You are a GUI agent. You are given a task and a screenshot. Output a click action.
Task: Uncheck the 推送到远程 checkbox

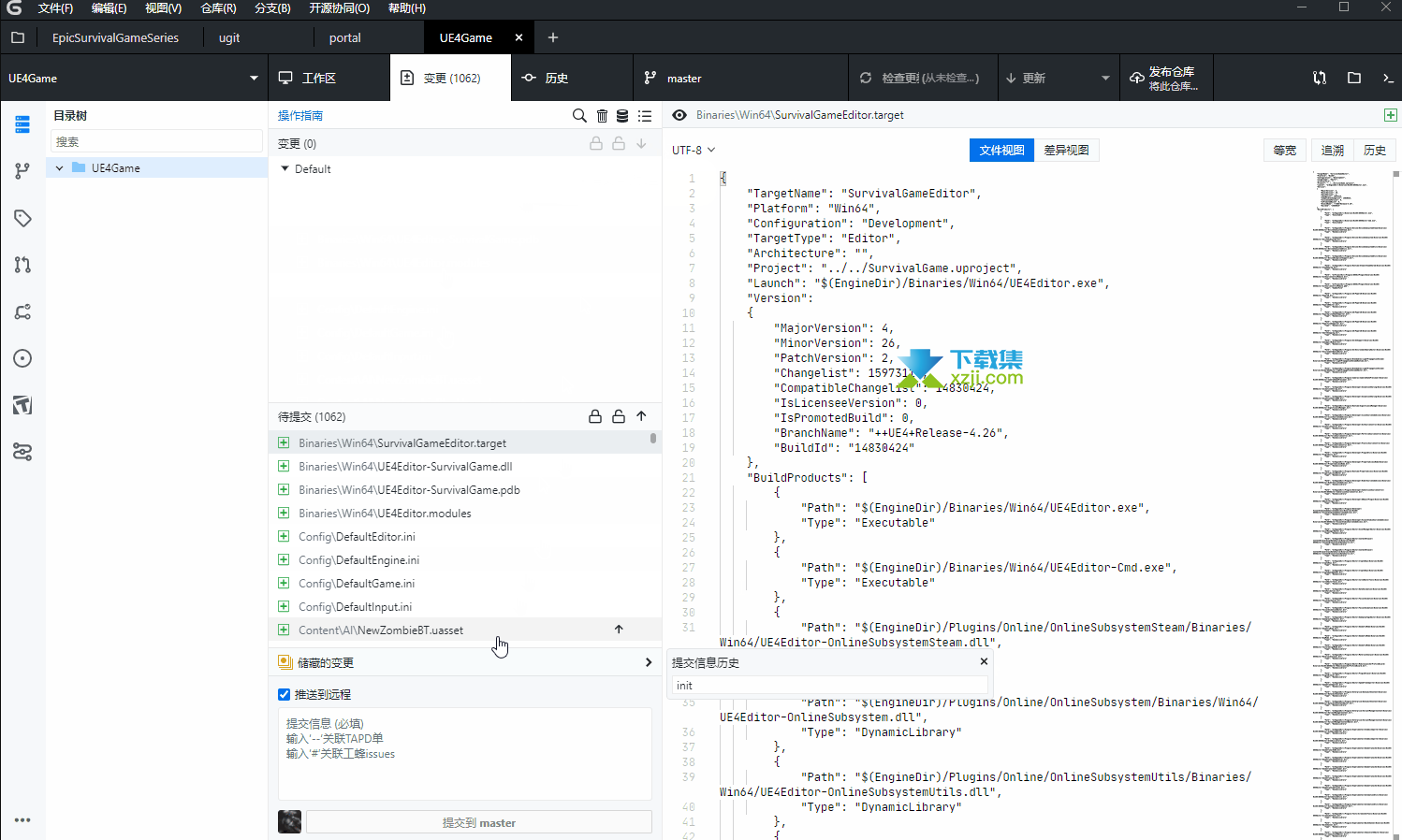(285, 694)
